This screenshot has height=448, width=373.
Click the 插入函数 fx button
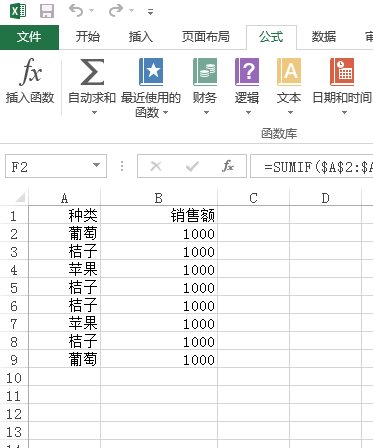[30, 81]
